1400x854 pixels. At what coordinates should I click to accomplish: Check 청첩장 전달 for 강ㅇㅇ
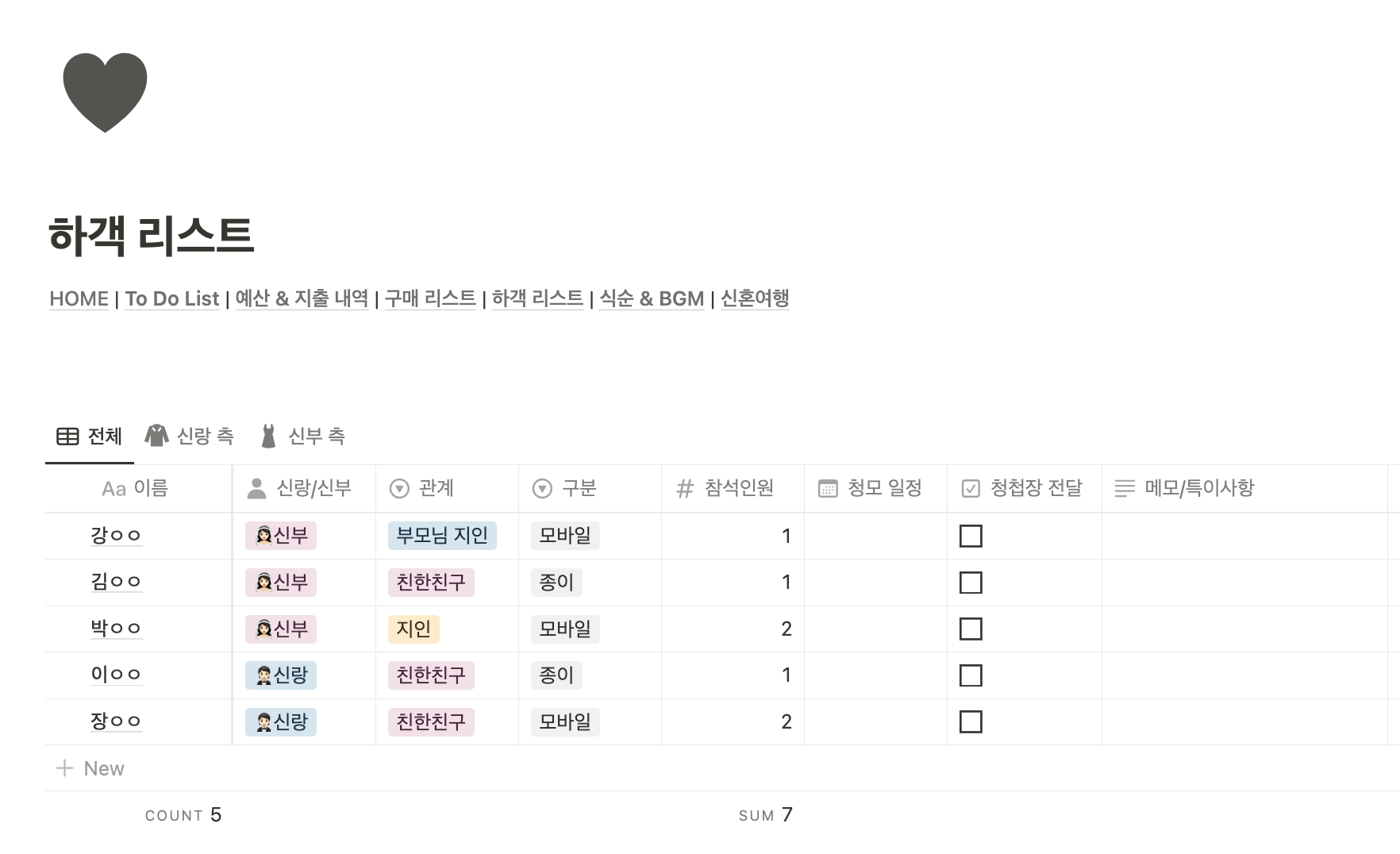click(x=971, y=536)
